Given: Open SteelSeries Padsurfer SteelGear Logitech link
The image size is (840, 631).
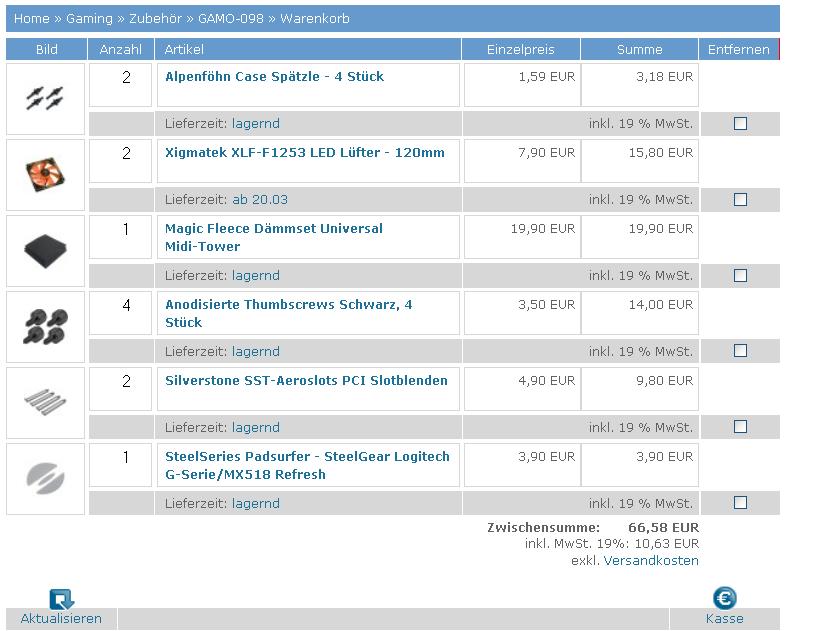Looking at the screenshot, I should (308, 465).
